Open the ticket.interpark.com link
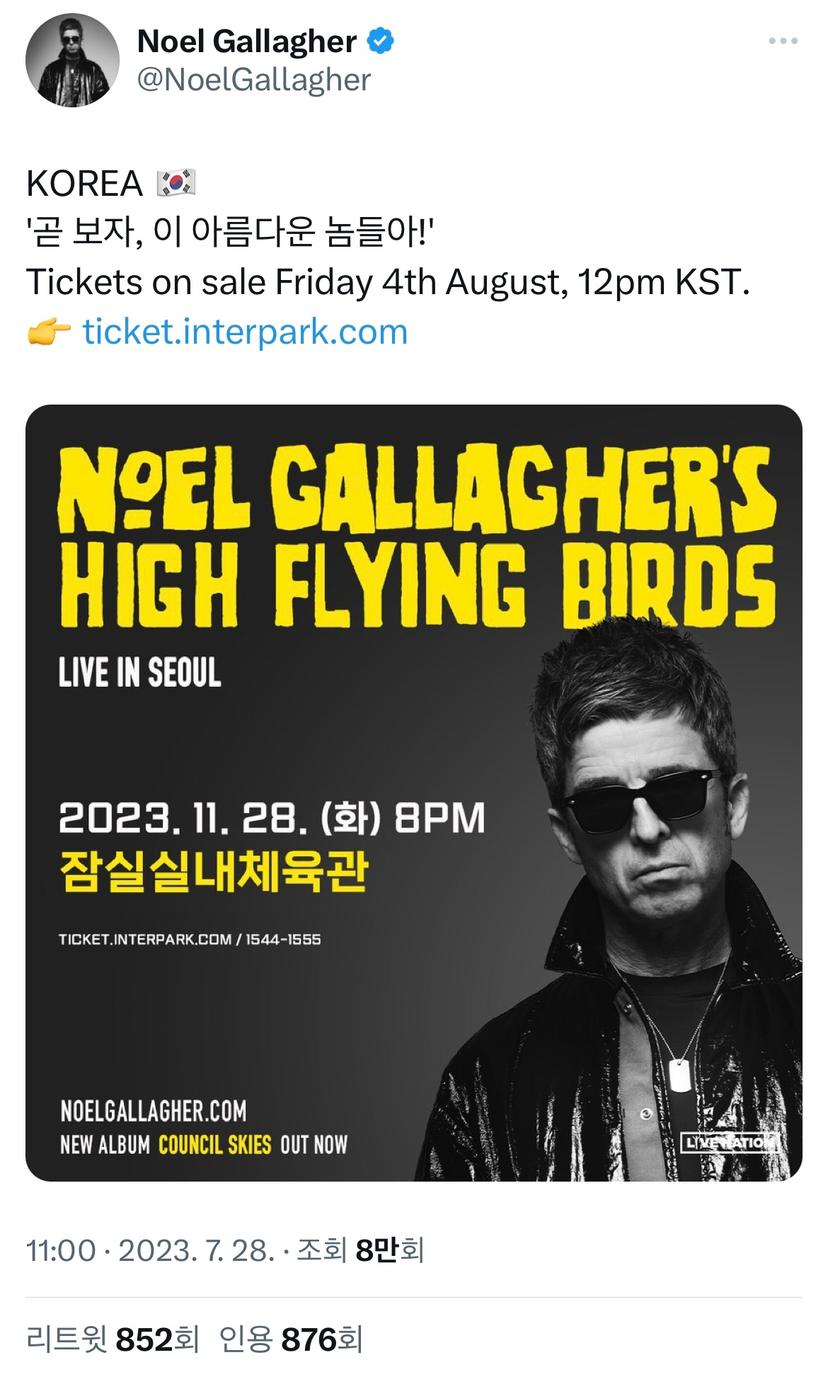Viewport: 828px width, 1376px height. click(x=245, y=331)
